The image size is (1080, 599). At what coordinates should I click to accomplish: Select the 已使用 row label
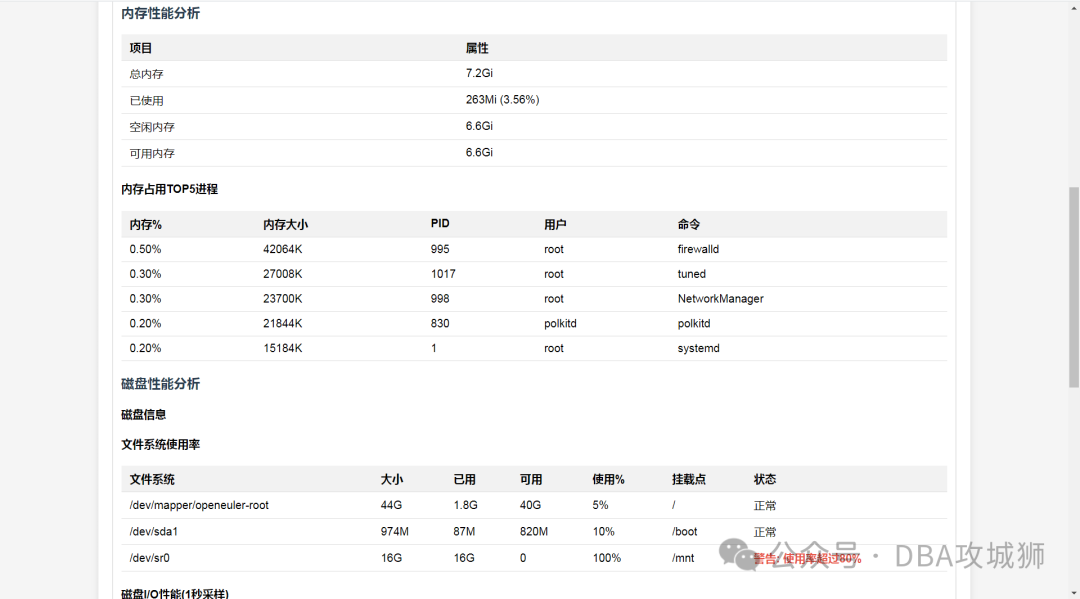pyautogui.click(x=146, y=101)
